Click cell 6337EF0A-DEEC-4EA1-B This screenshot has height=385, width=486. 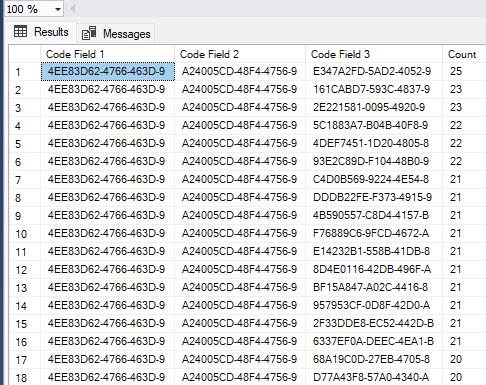tap(374, 341)
